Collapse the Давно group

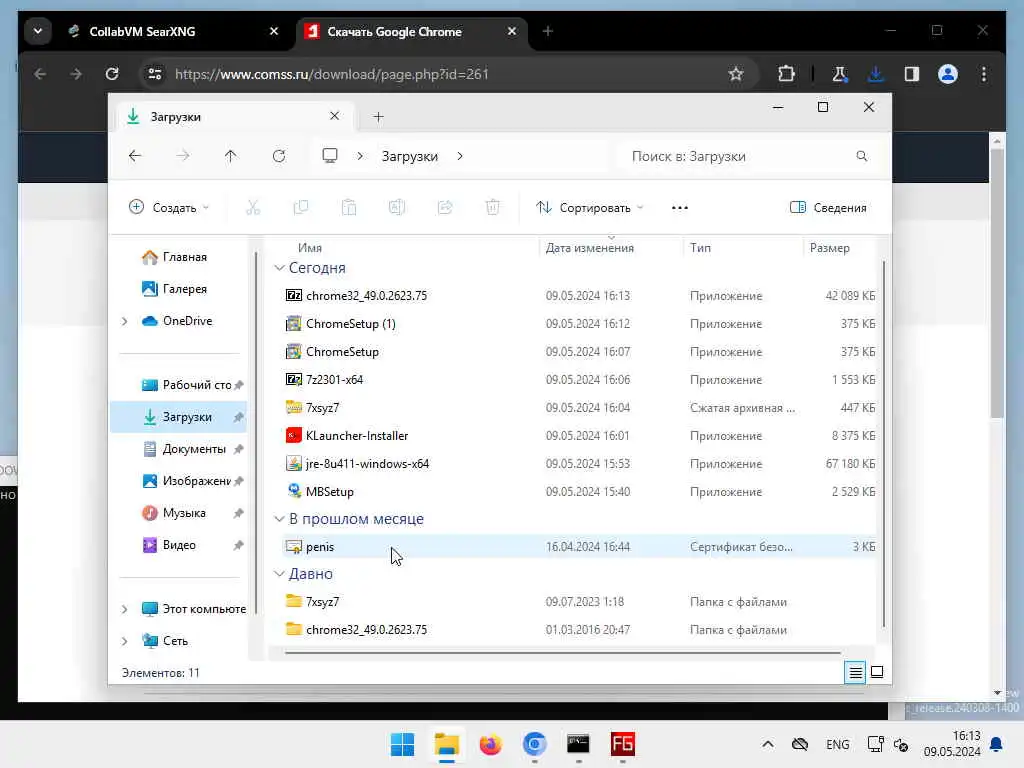click(x=280, y=573)
